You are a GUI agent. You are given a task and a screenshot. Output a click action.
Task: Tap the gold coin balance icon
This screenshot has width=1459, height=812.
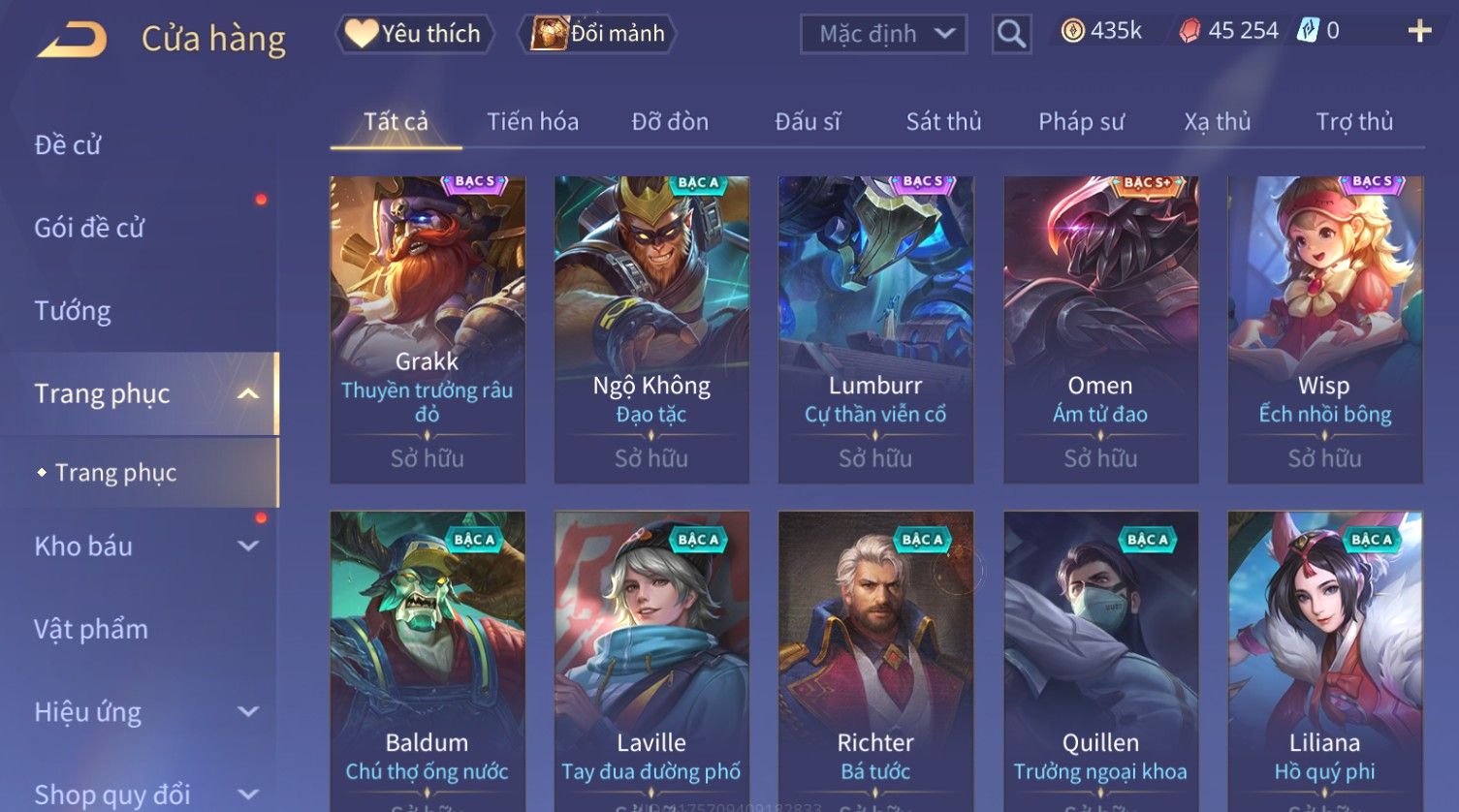1072,32
